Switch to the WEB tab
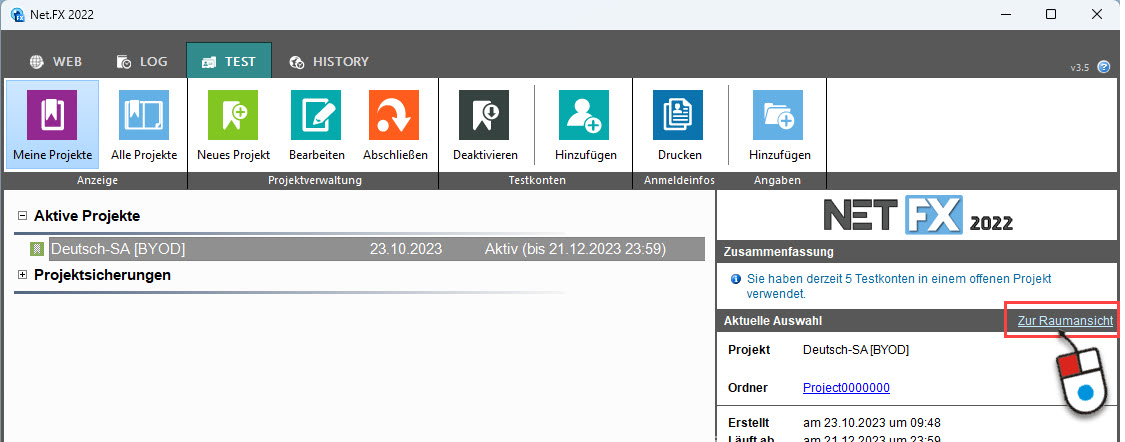The image size is (1125, 442). pyautogui.click(x=56, y=62)
